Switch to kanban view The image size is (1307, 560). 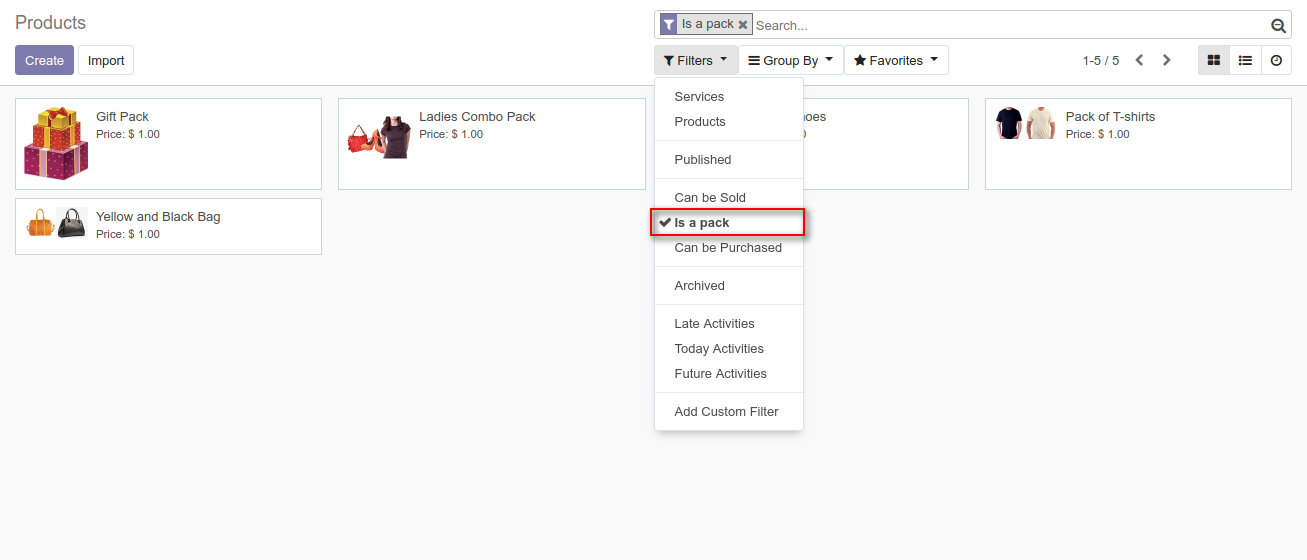[1214, 60]
